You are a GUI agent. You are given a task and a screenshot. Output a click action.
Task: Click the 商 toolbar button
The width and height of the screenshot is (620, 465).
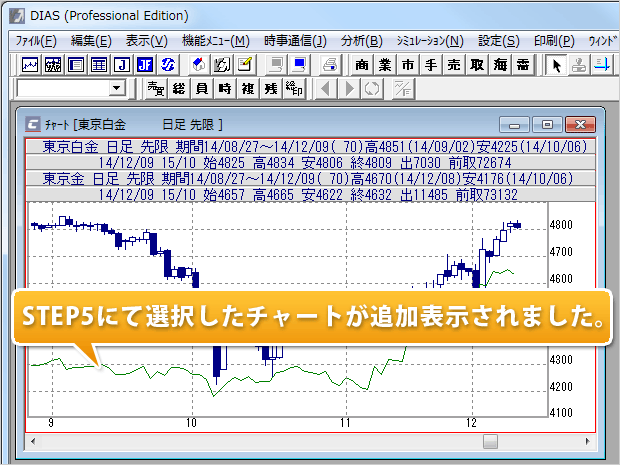pyautogui.click(x=362, y=65)
